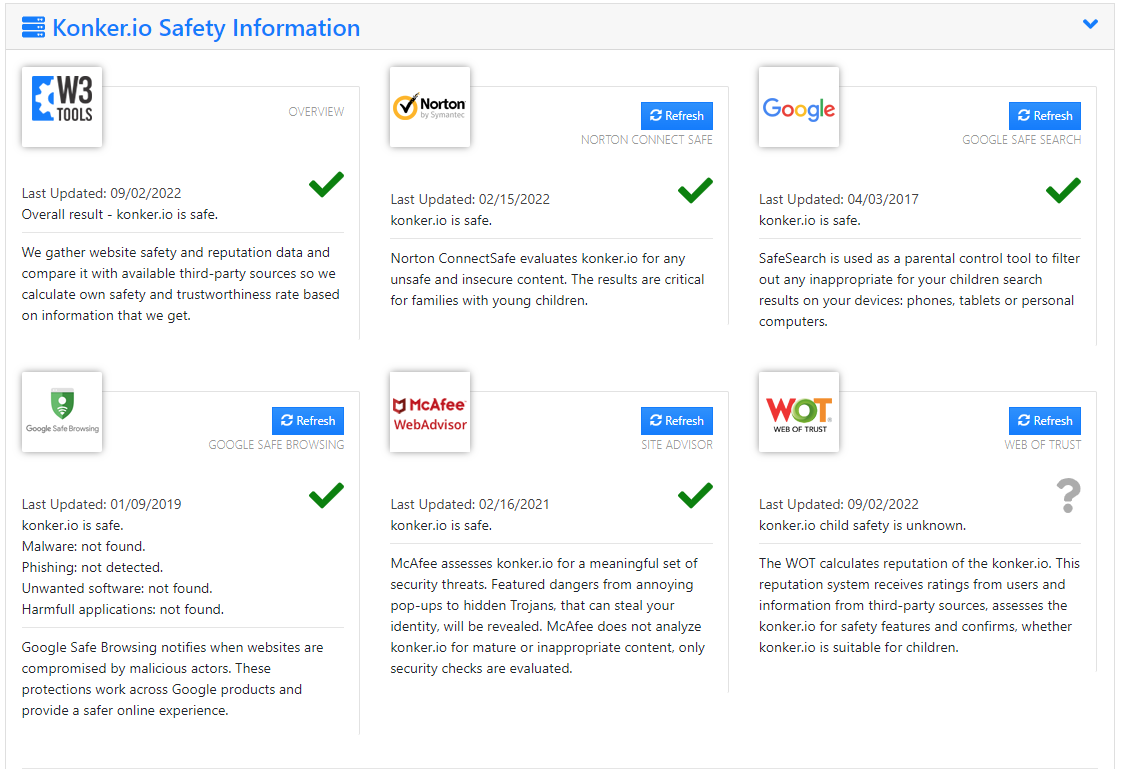Click 'Last Updated: 04/03/2017' text
This screenshot has width=1121, height=769.
pos(839,199)
